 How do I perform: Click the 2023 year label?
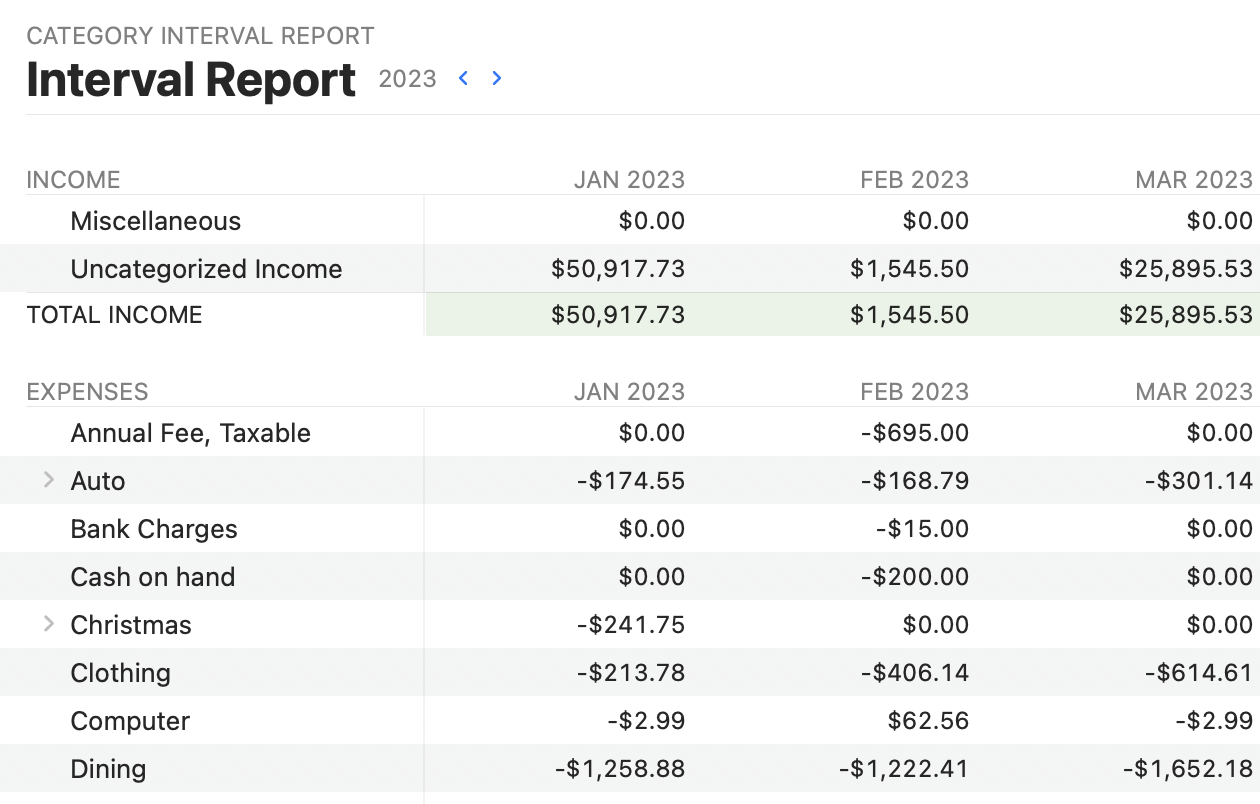tap(407, 79)
